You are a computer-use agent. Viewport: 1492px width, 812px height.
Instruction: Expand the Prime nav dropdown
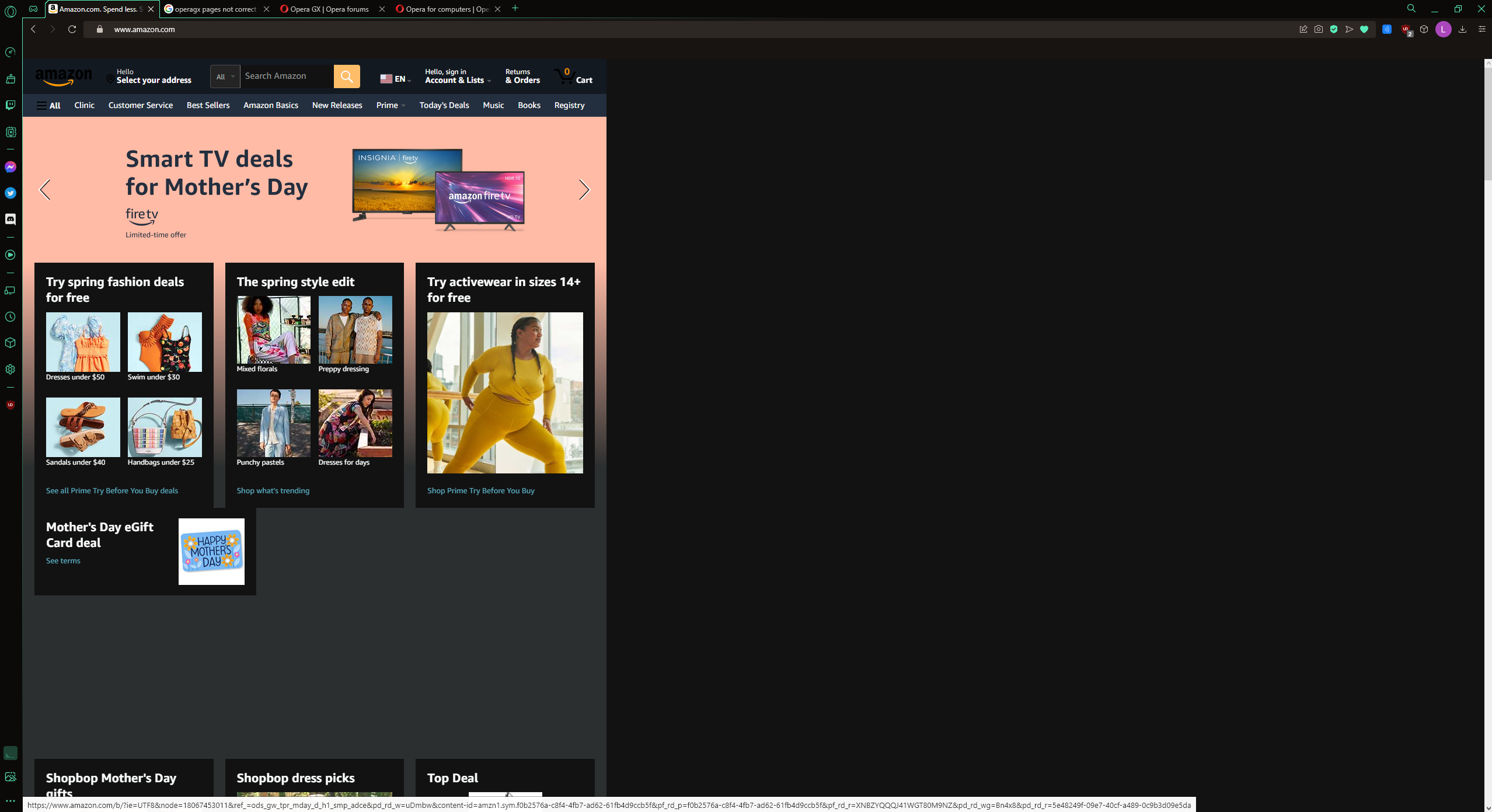click(x=391, y=105)
